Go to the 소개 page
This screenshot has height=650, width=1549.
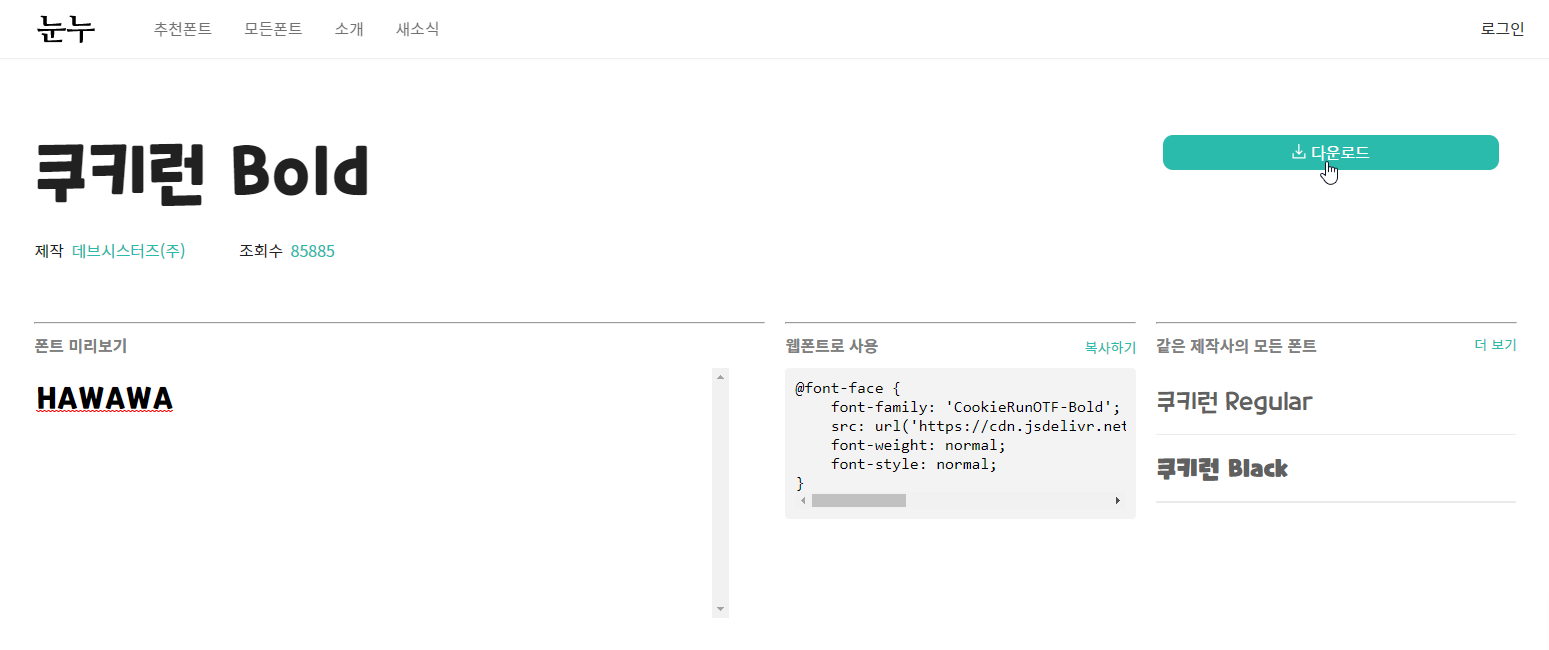coord(349,29)
